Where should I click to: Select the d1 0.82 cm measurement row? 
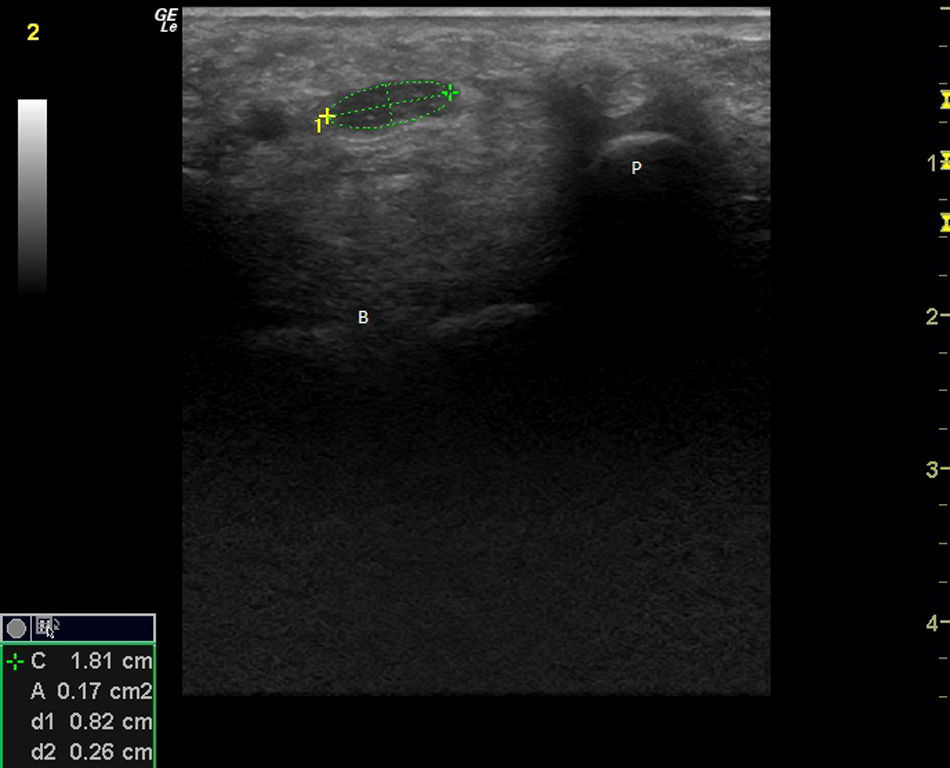pos(92,722)
